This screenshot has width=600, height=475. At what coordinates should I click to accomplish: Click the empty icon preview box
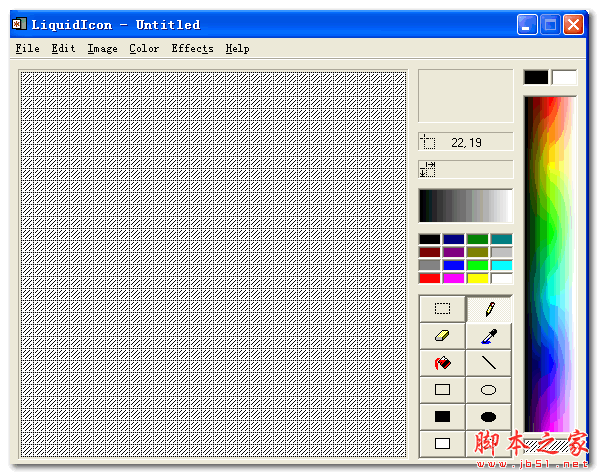pos(466,96)
